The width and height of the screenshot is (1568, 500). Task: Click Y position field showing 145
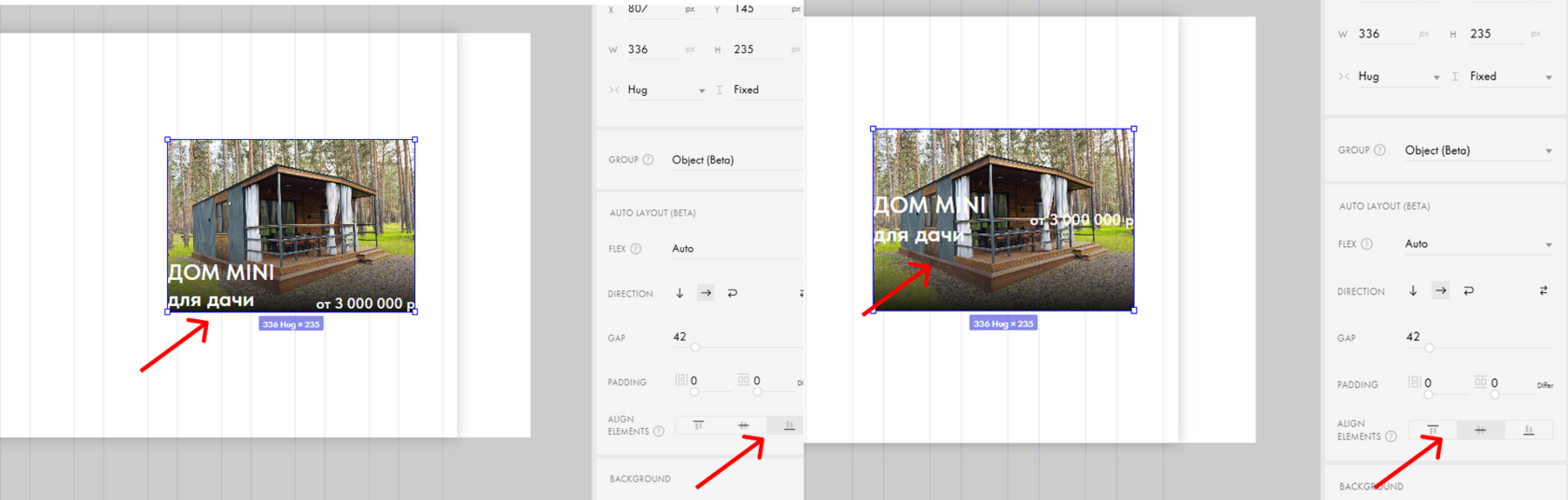click(761, 9)
